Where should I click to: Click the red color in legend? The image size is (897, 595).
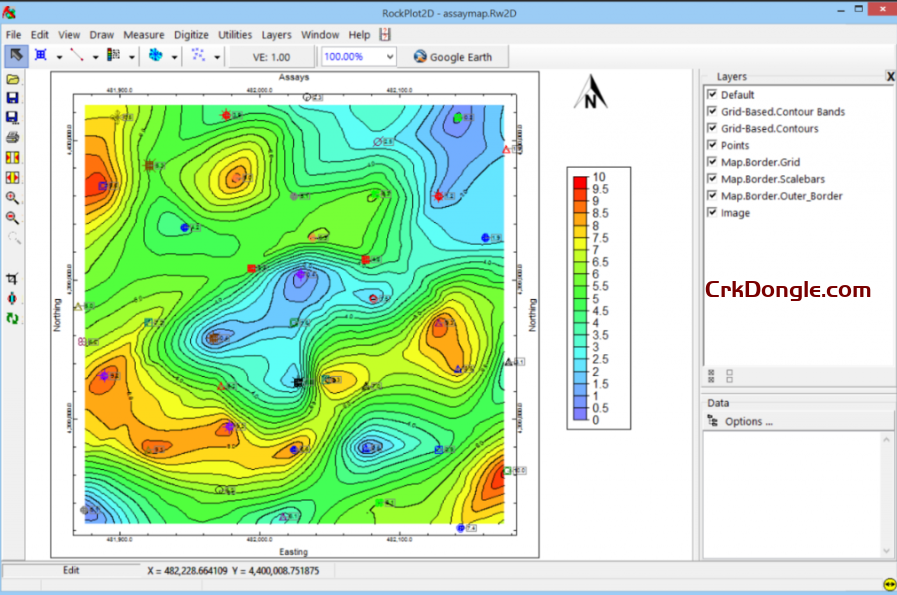580,184
